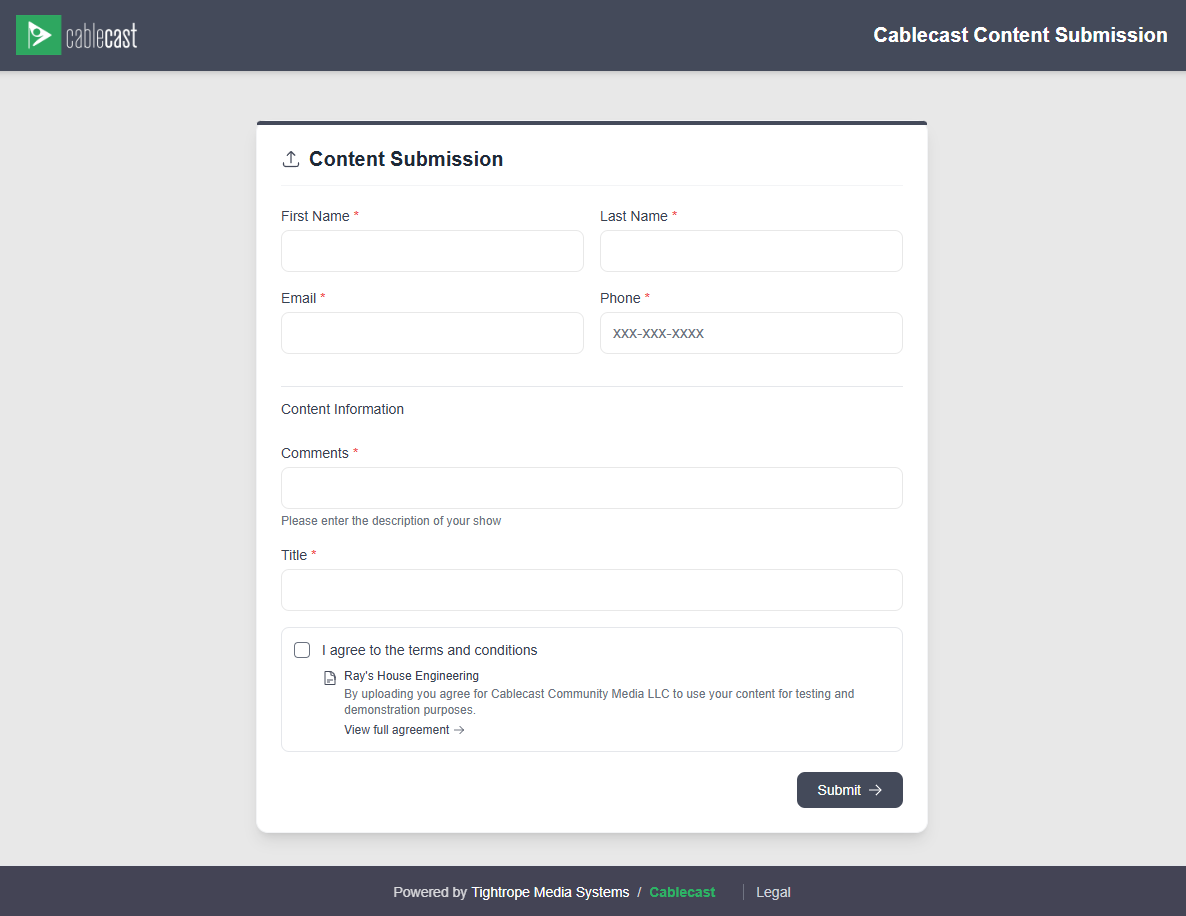Click the 'I agree to the terms and conditions' label
The height and width of the screenshot is (916, 1186).
pyautogui.click(x=430, y=650)
